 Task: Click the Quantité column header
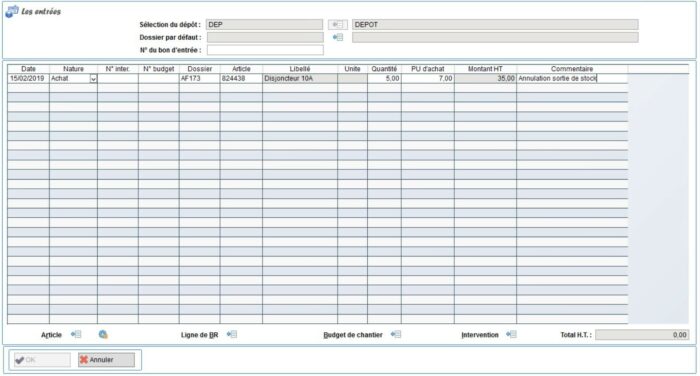pos(384,69)
